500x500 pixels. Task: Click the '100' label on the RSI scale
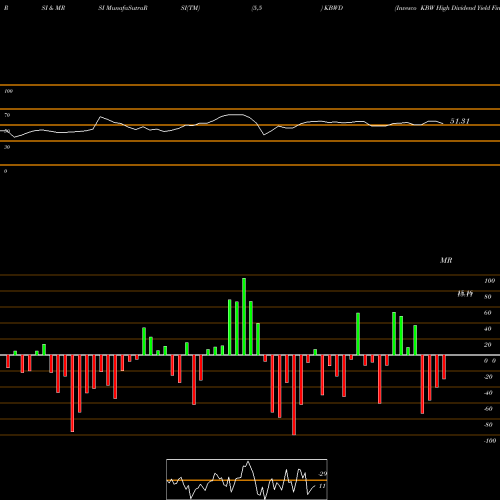coord(8,91)
